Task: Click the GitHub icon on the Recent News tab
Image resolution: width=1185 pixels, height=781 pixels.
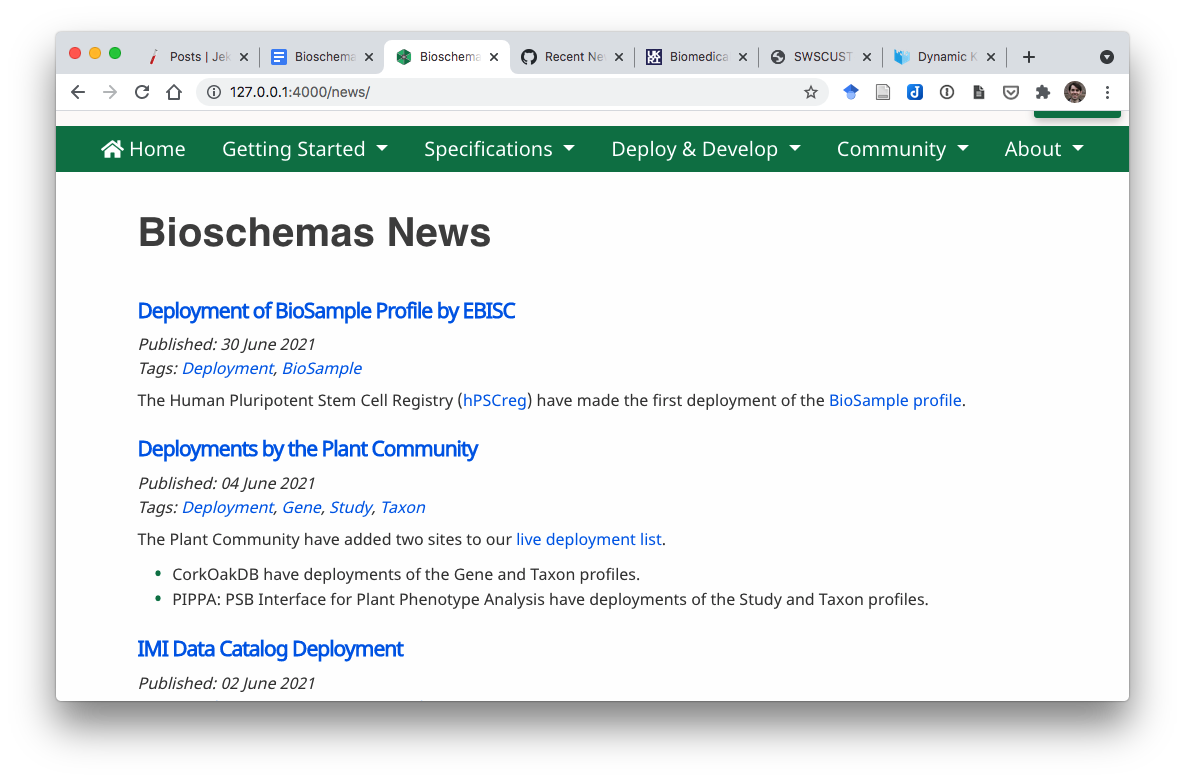Action: click(530, 57)
